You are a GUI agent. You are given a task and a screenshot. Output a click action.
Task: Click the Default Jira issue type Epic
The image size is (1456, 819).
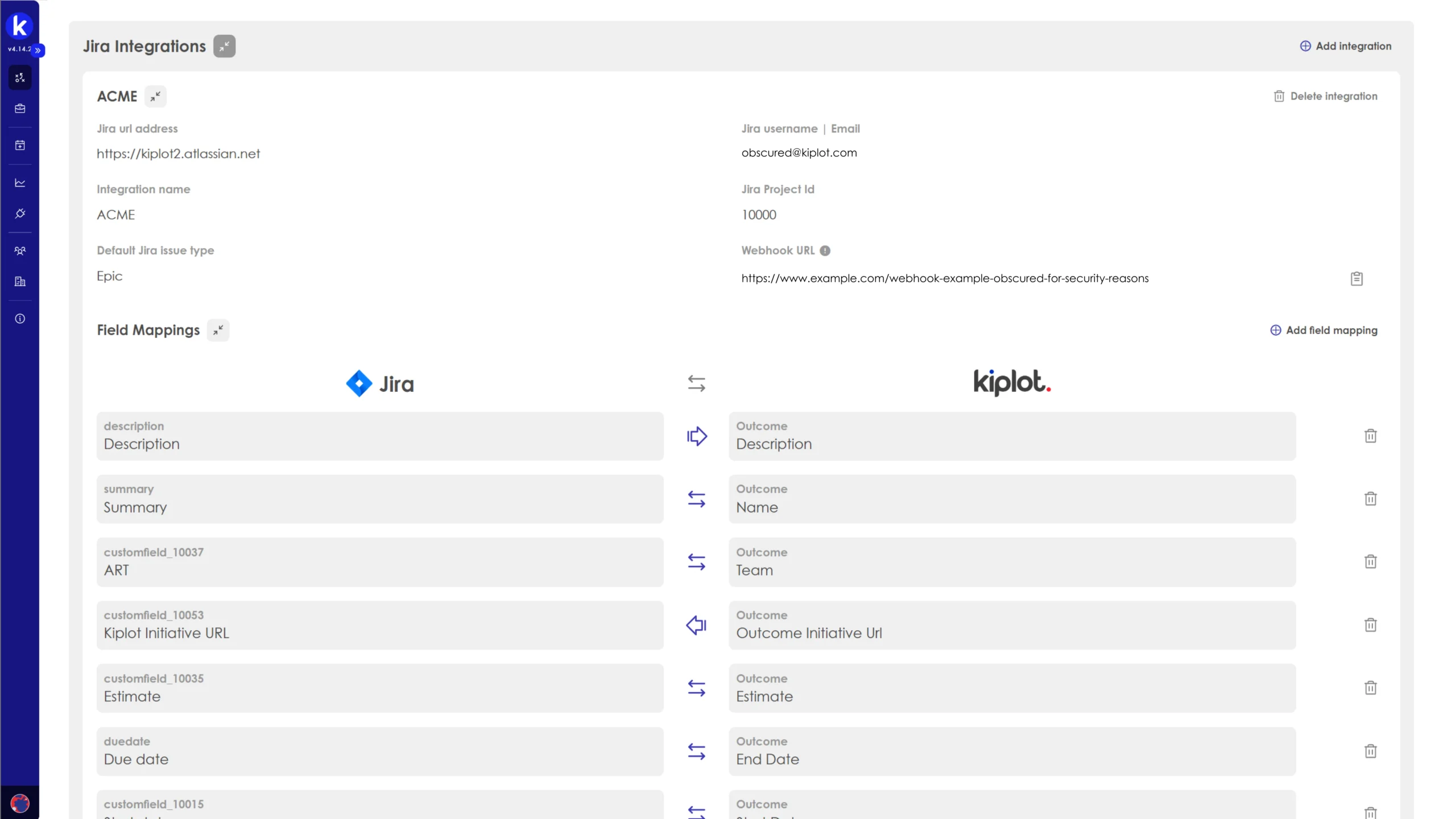[x=110, y=276]
